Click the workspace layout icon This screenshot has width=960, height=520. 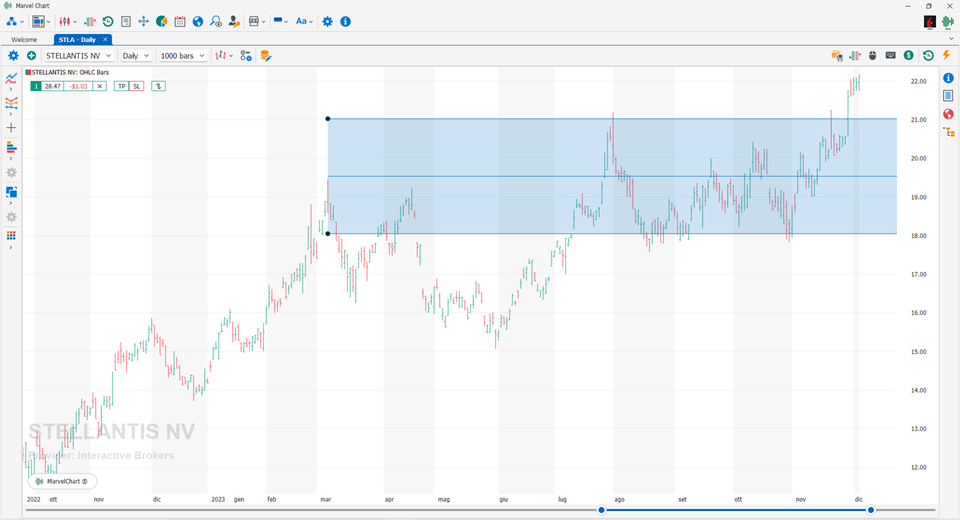coord(39,21)
